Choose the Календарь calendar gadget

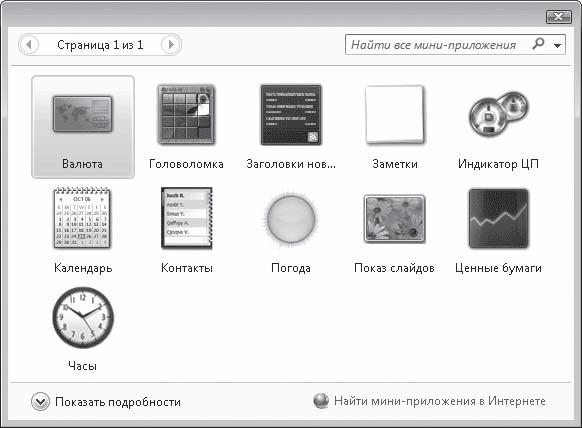82,218
